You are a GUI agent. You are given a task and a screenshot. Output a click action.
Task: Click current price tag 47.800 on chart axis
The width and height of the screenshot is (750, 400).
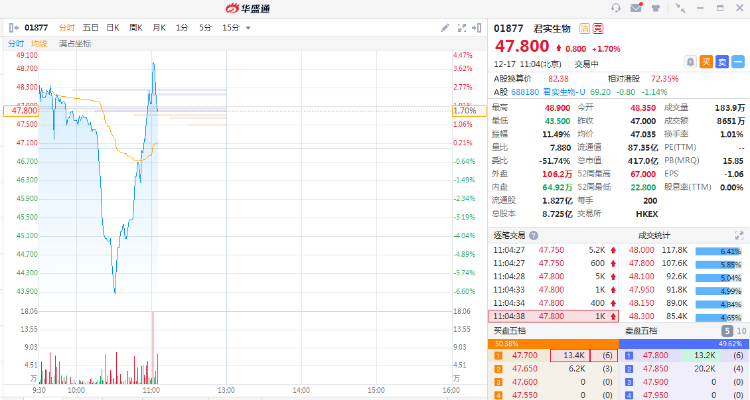coord(21,111)
